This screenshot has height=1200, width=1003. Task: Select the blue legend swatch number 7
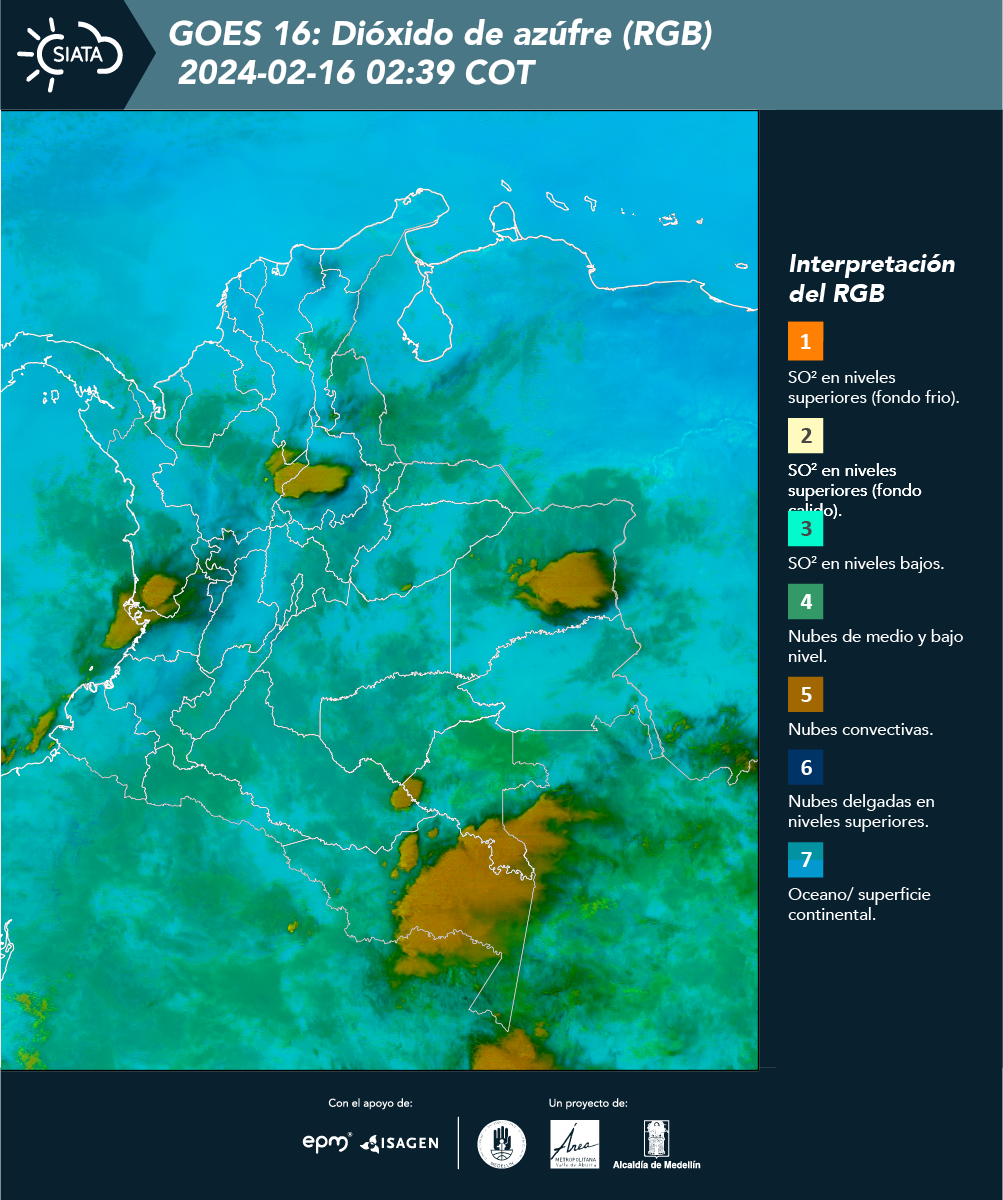coord(805,859)
